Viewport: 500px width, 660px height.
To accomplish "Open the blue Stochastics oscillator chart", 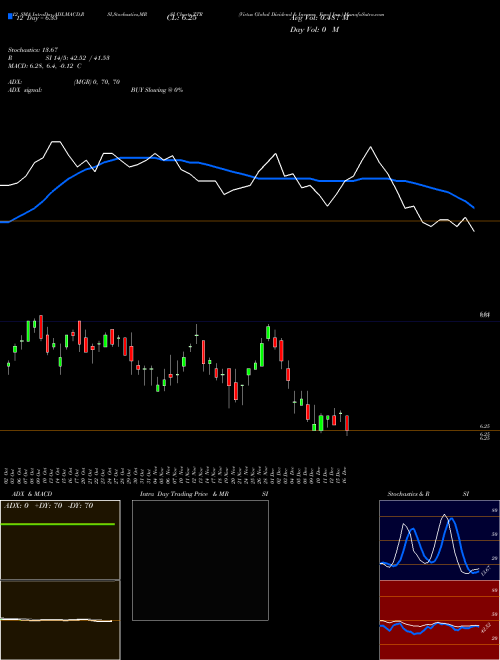I will [439, 540].
